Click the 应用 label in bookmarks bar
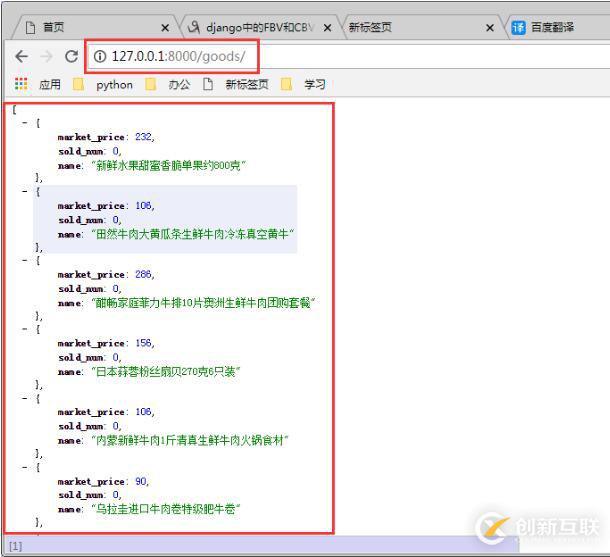610x557 pixels. tap(50, 84)
